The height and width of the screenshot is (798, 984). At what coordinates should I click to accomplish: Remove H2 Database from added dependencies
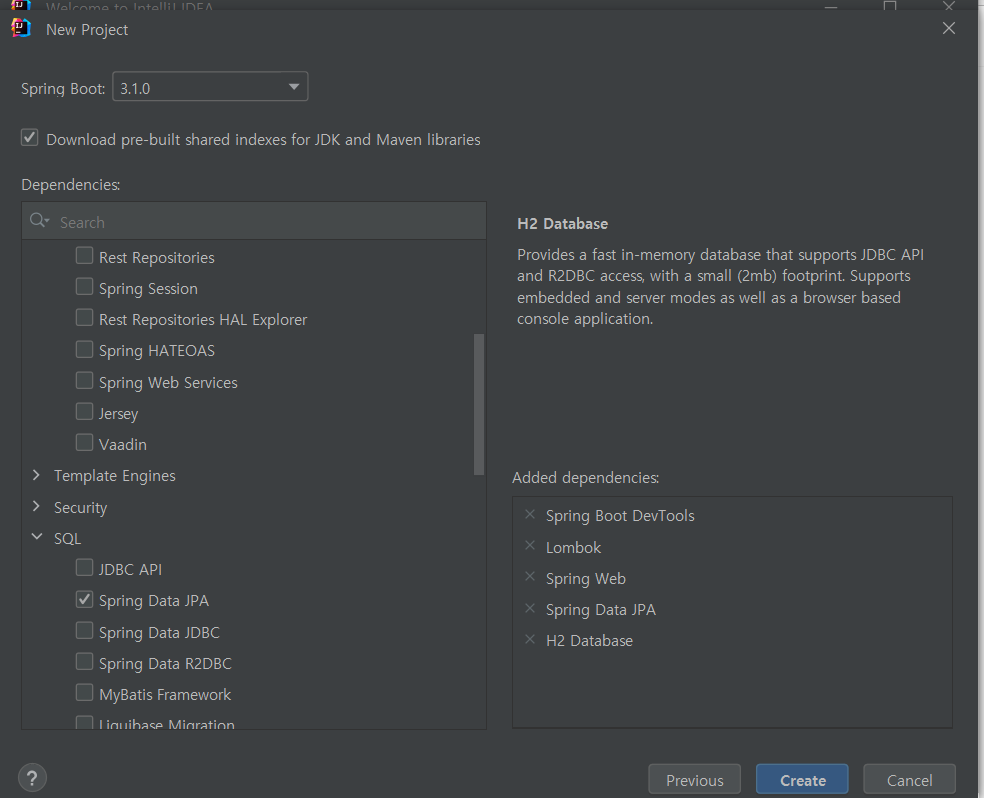[530, 639]
